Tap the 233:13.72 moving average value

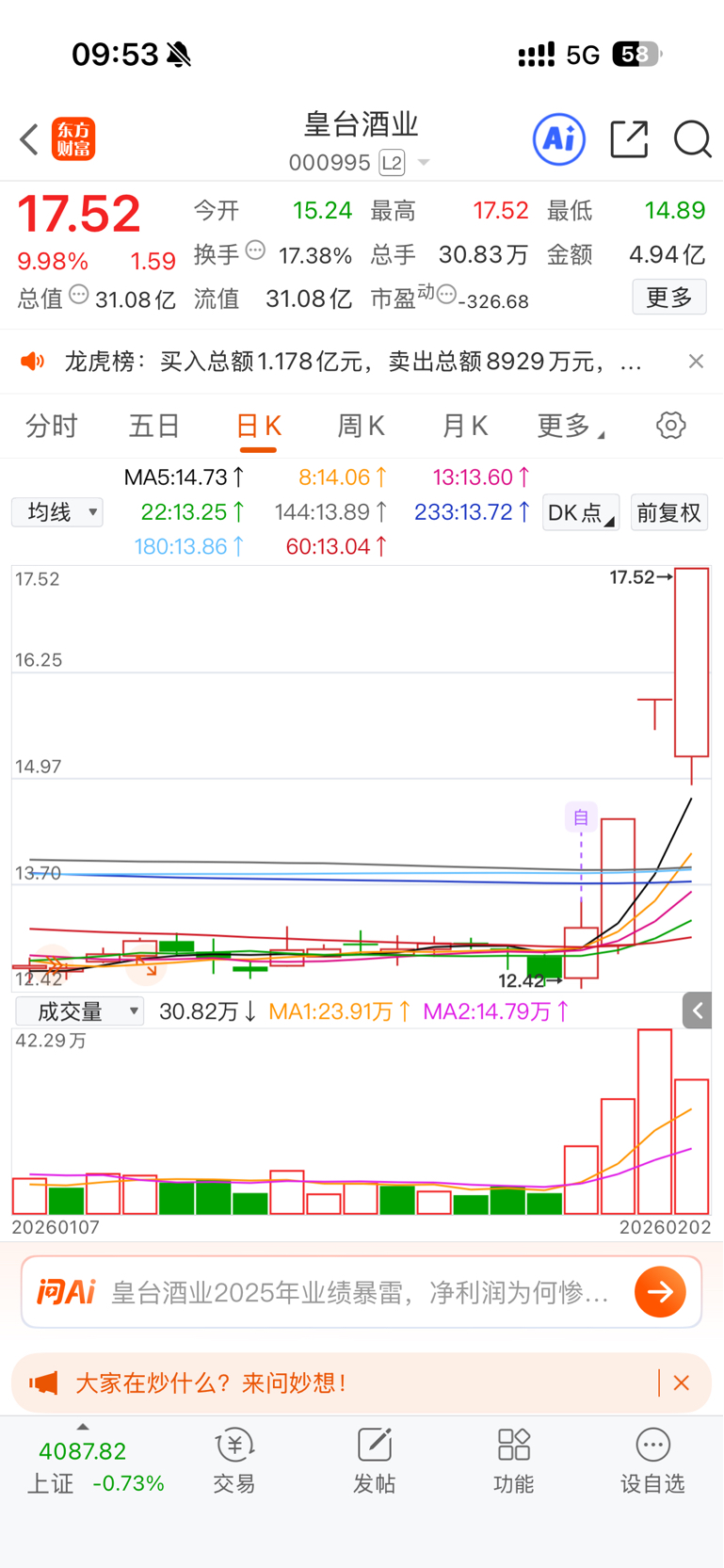point(473,512)
